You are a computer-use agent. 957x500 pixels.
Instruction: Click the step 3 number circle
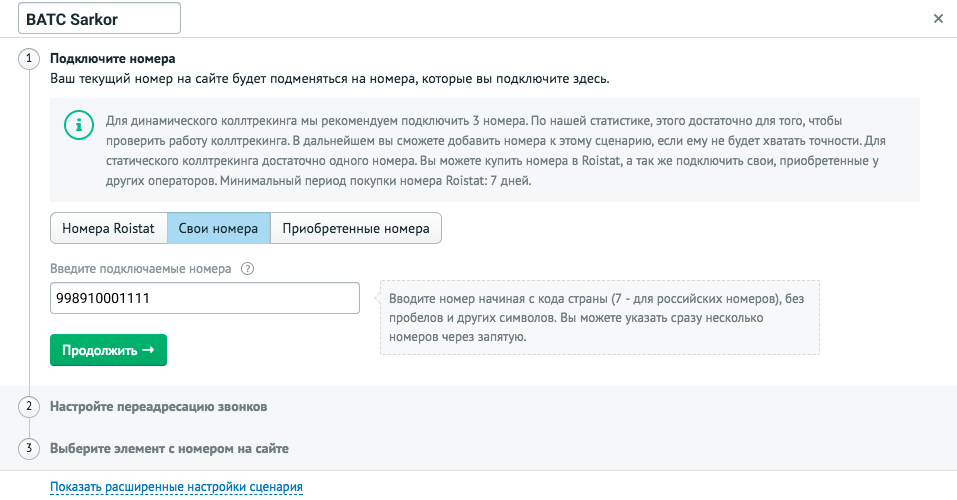click(x=29, y=448)
